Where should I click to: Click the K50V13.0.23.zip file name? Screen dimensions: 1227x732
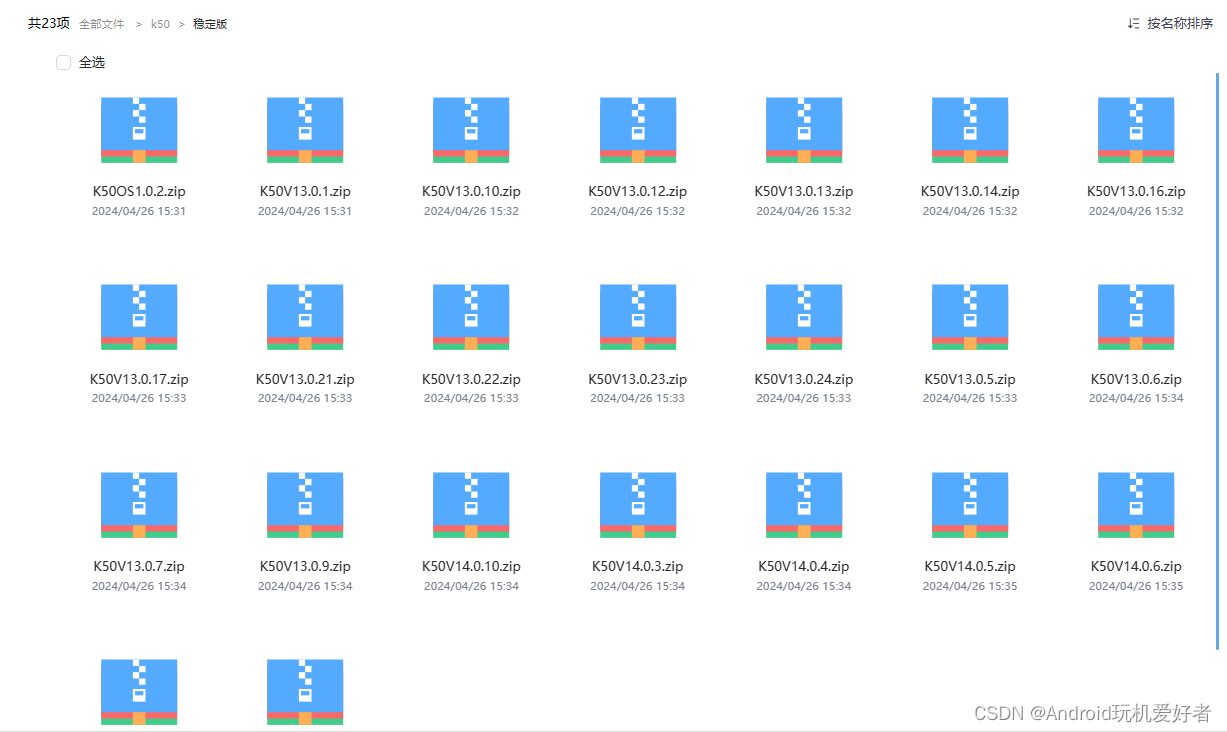click(x=638, y=379)
